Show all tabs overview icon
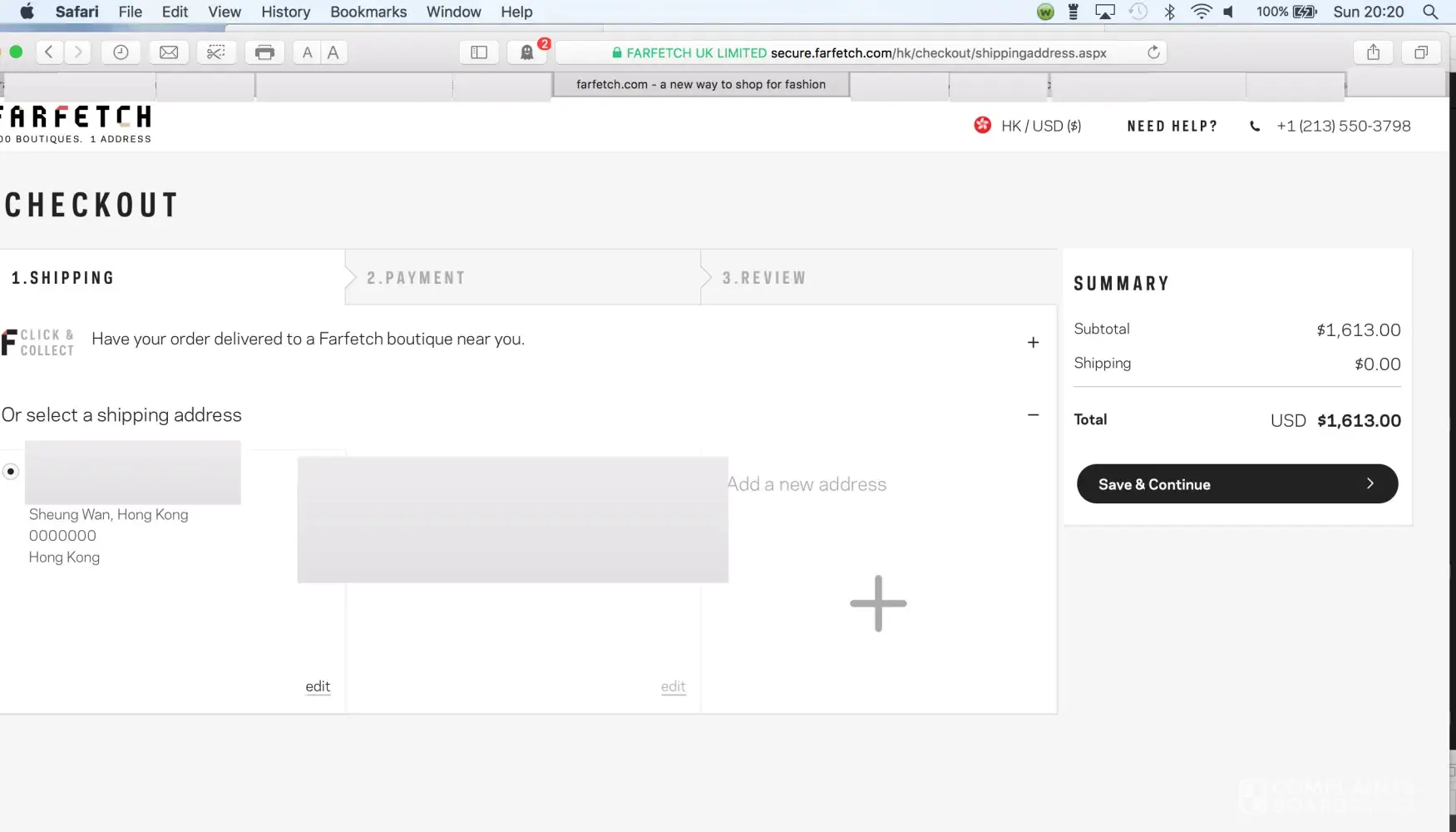Viewport: 1456px width, 832px height. tap(1421, 52)
